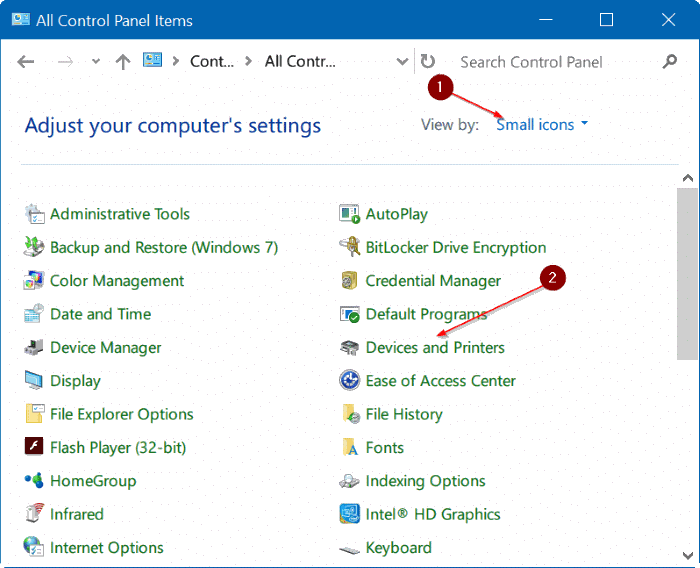Open the Fonts folder icon

click(x=350, y=447)
